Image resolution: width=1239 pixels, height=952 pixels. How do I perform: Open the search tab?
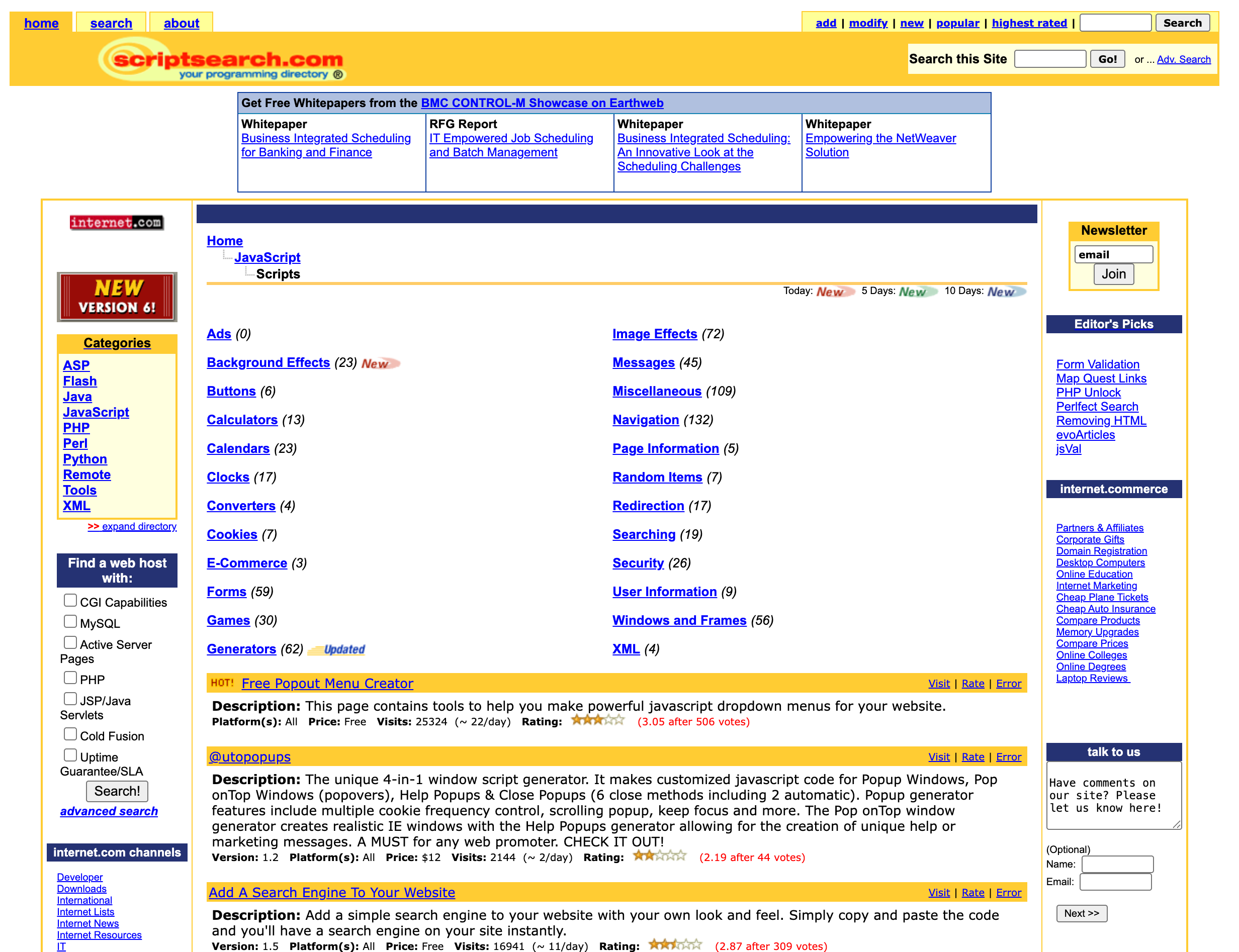[111, 23]
